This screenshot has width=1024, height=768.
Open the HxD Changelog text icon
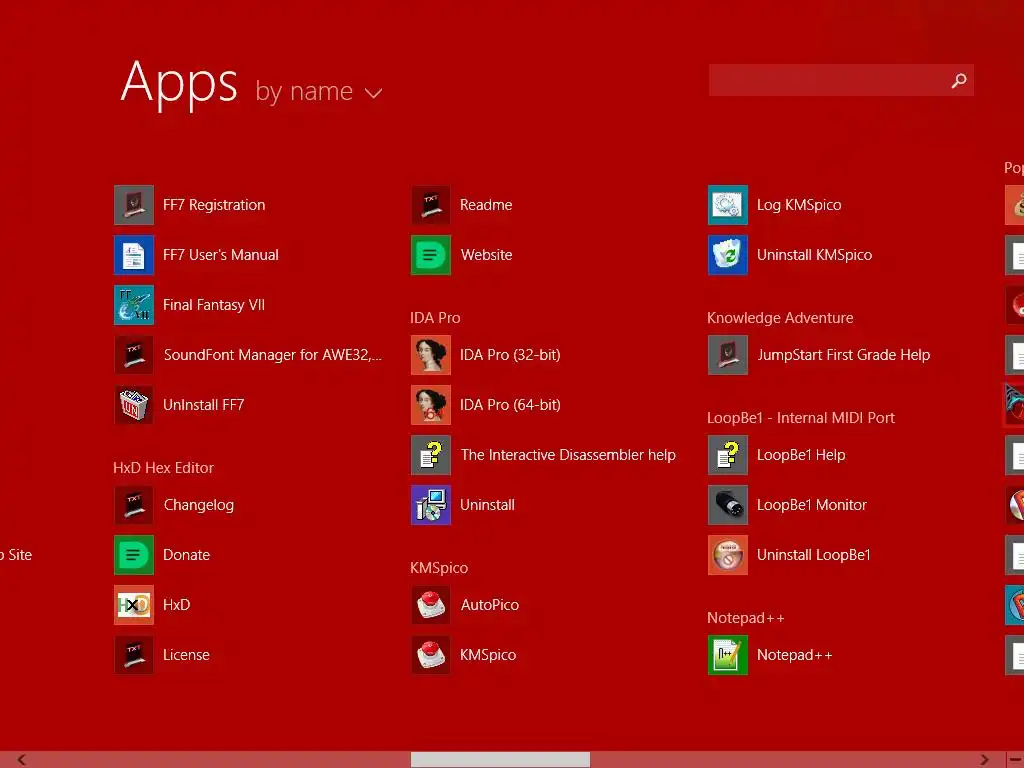[x=134, y=505]
